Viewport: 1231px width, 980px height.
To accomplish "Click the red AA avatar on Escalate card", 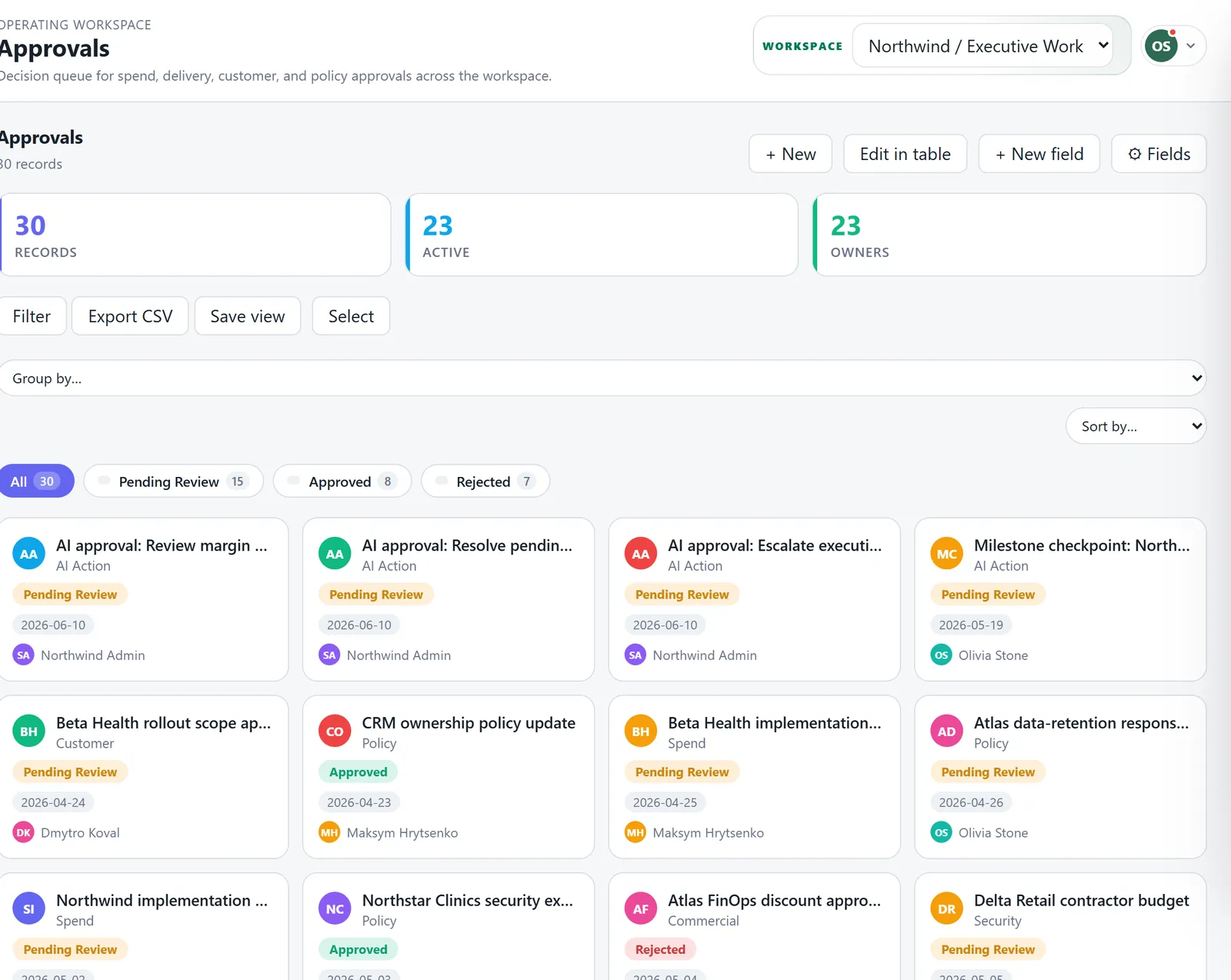I will 641,554.
